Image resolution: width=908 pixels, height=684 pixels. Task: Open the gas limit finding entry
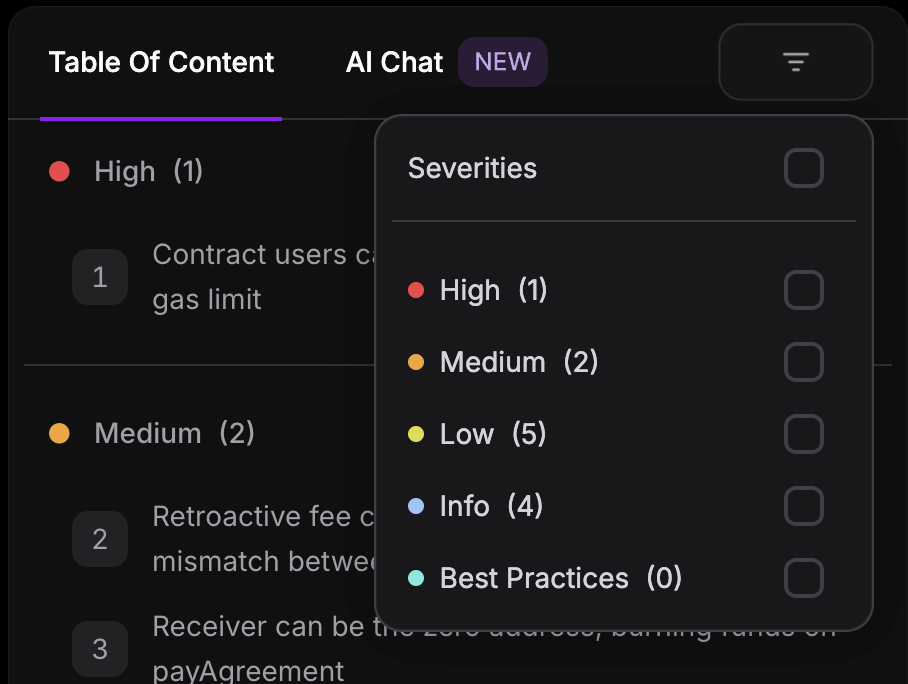click(x=230, y=277)
